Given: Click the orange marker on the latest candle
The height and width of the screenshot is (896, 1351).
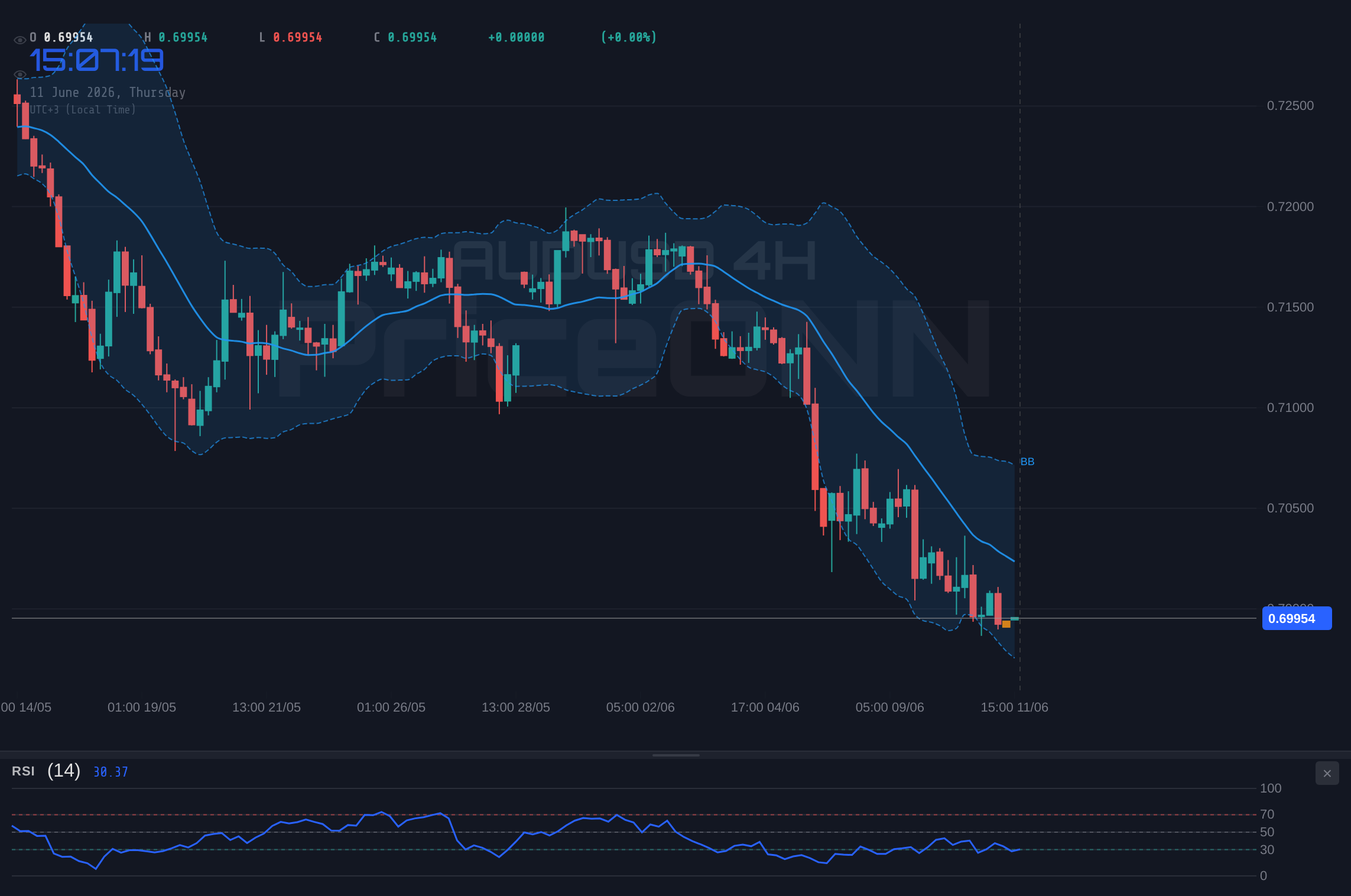Looking at the screenshot, I should point(1006,624).
